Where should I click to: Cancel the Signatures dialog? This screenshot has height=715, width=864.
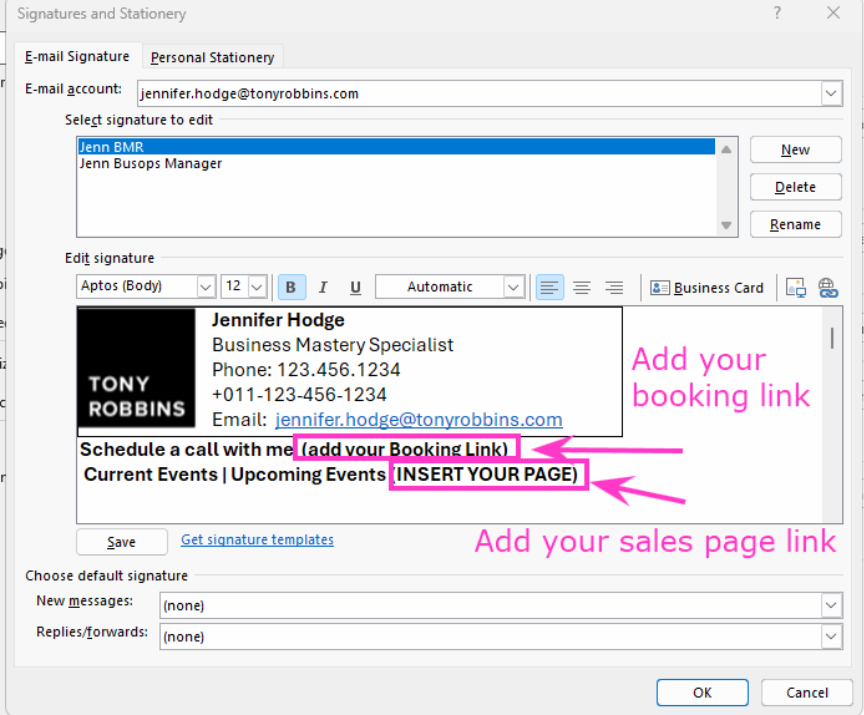coord(807,692)
